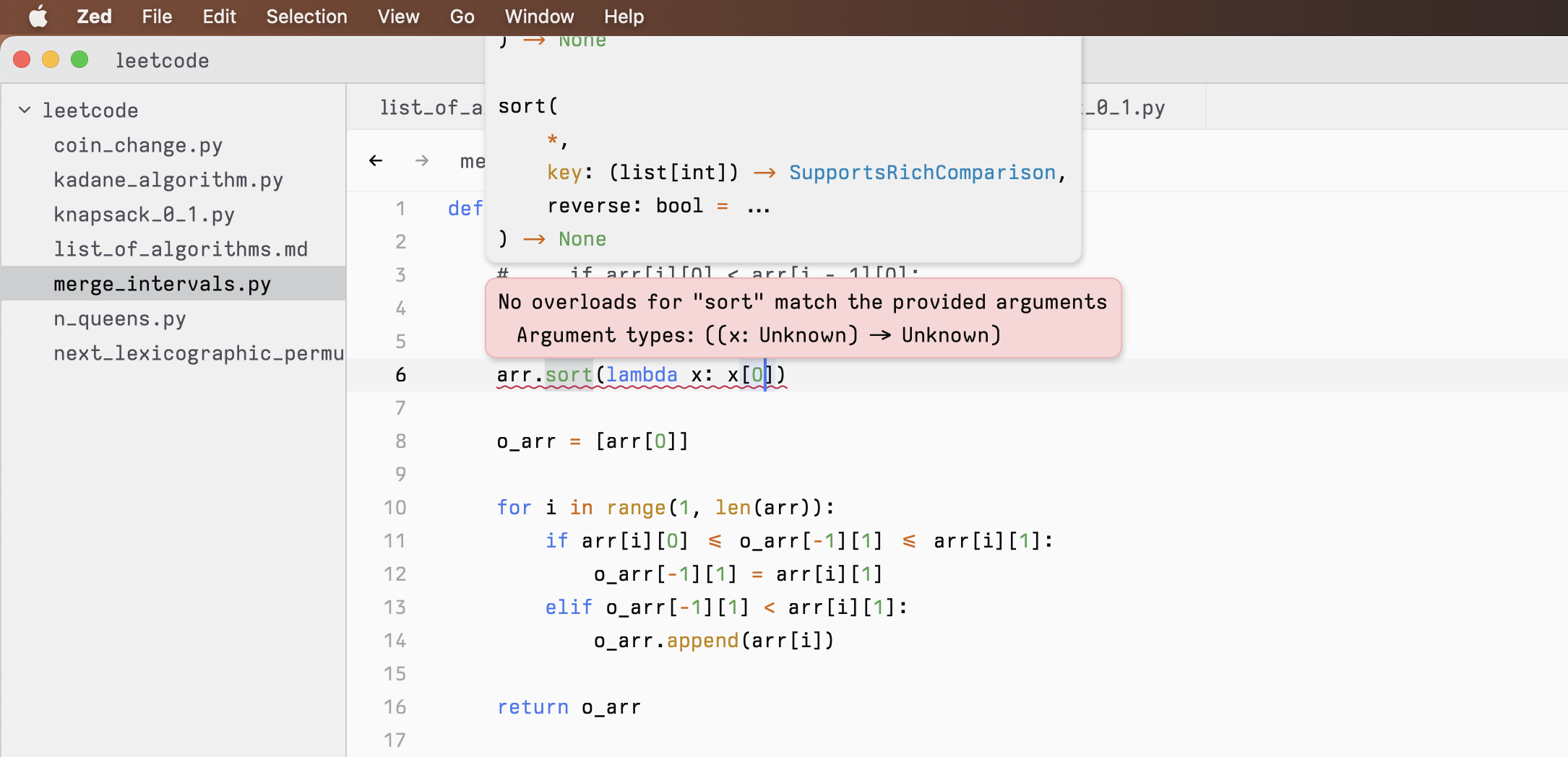Open next_lexicographic_permutation file
The width and height of the screenshot is (1568, 757).
coord(198,353)
